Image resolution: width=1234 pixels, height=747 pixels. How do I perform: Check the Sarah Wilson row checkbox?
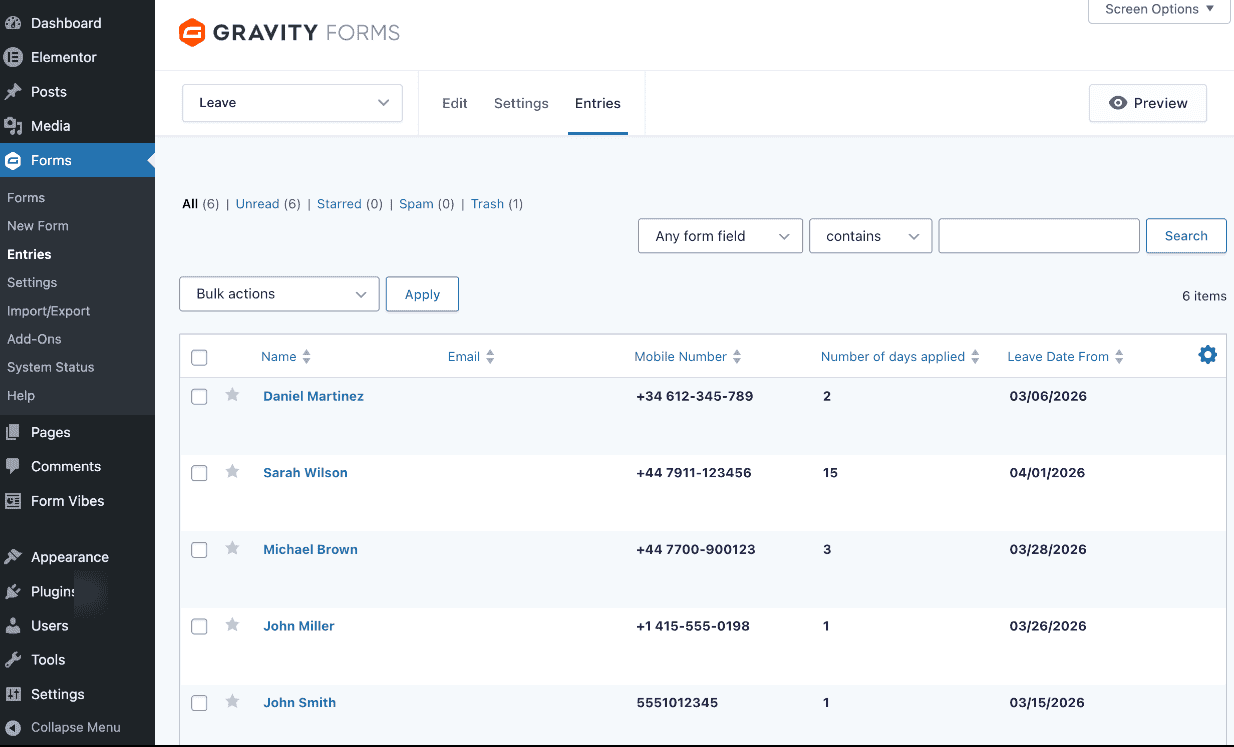(x=199, y=473)
